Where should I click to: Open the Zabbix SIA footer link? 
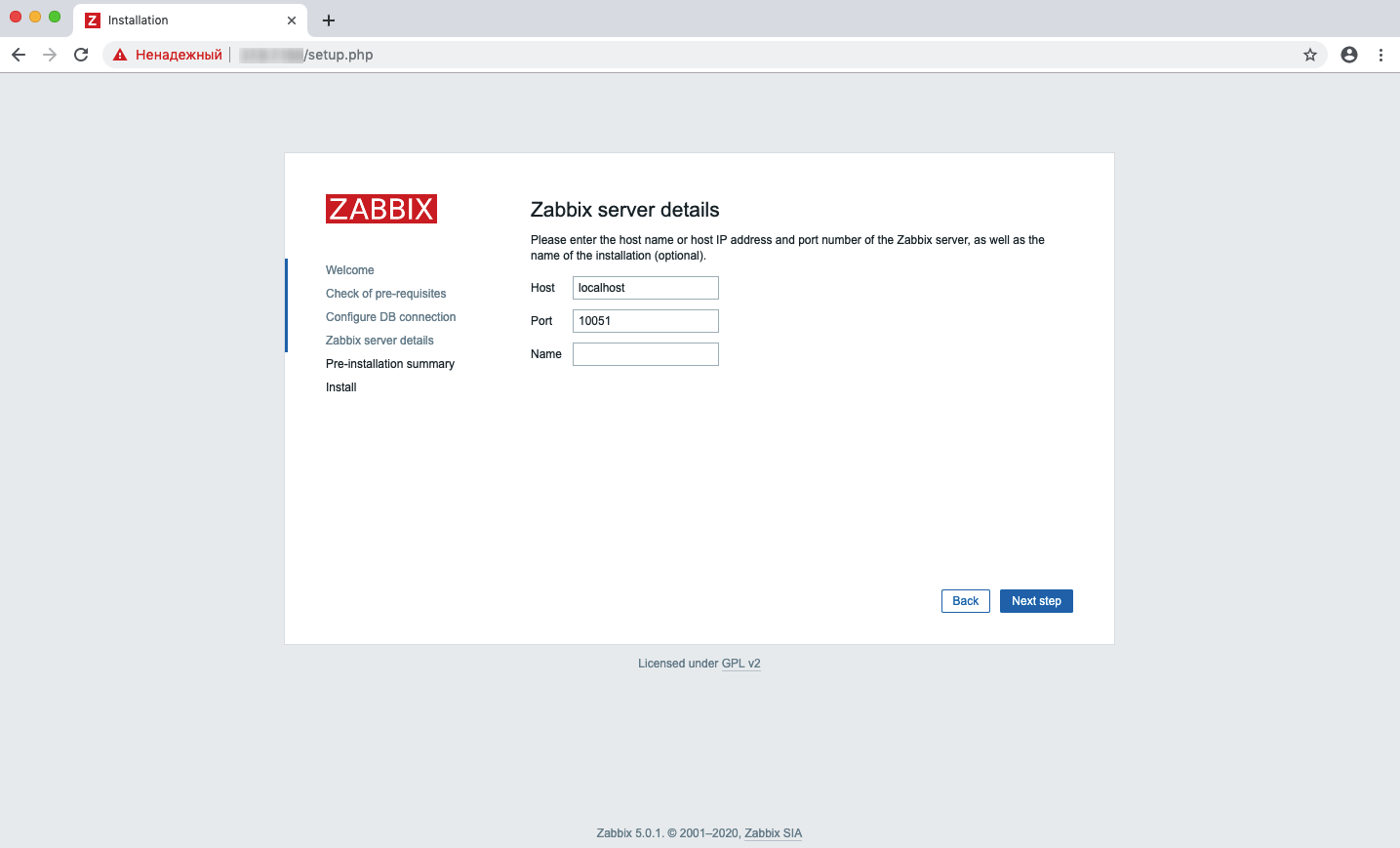coord(773,833)
